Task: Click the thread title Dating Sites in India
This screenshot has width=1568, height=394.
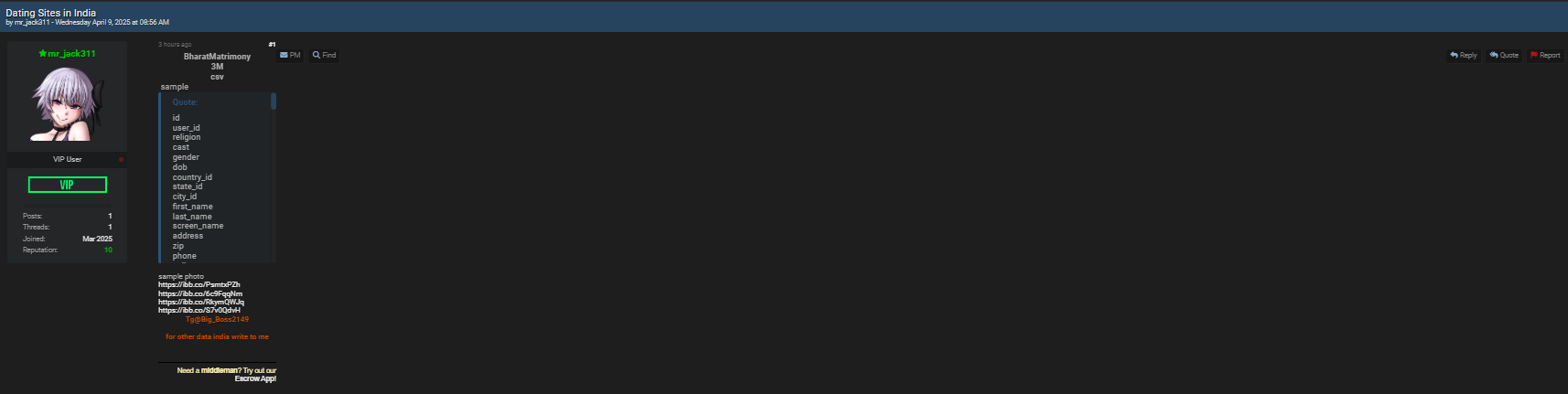Action: [x=51, y=13]
